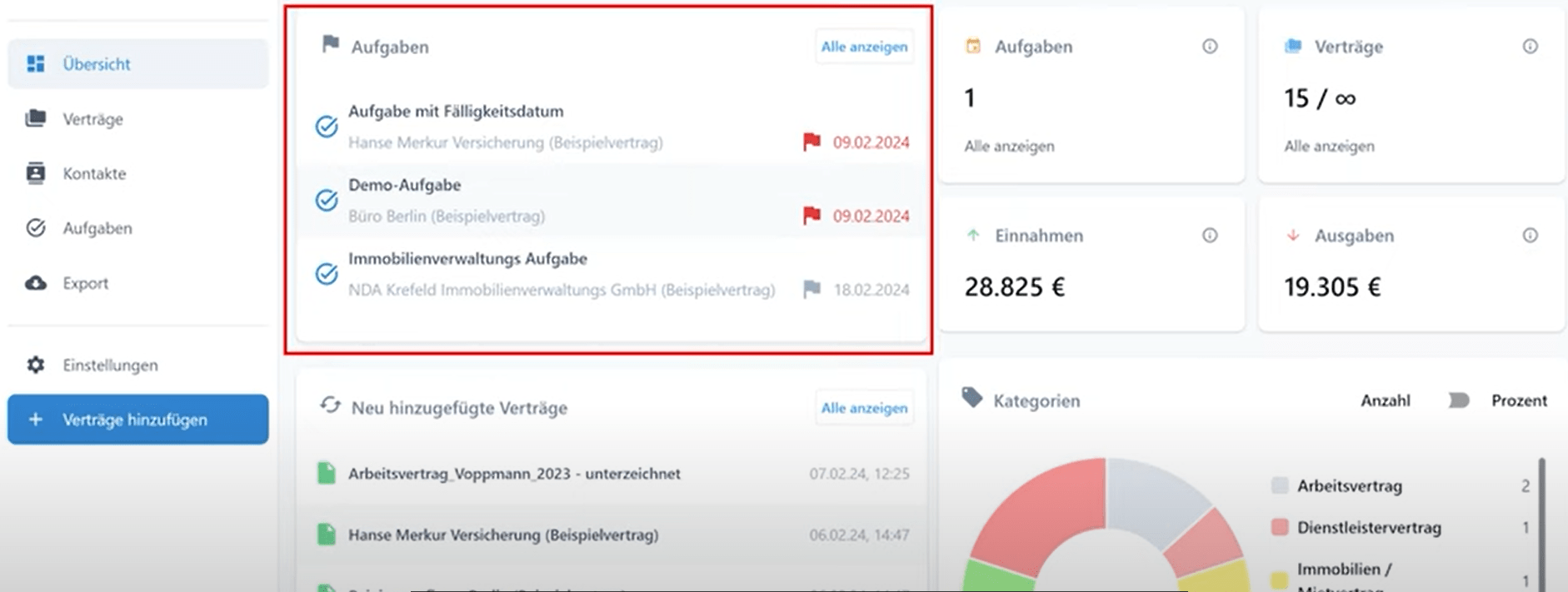The width and height of the screenshot is (1568, 592).
Task: Click the info icon on Einnahmen card
Action: [1210, 236]
